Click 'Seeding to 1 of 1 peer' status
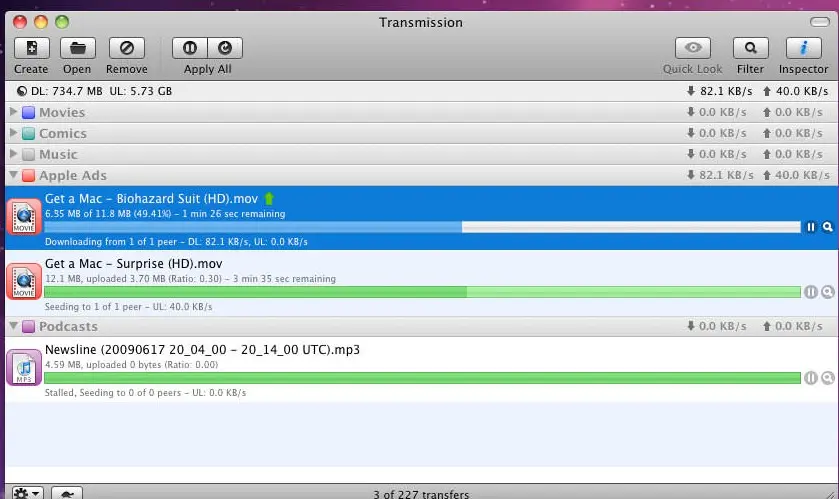839x499 pixels. pos(93,306)
